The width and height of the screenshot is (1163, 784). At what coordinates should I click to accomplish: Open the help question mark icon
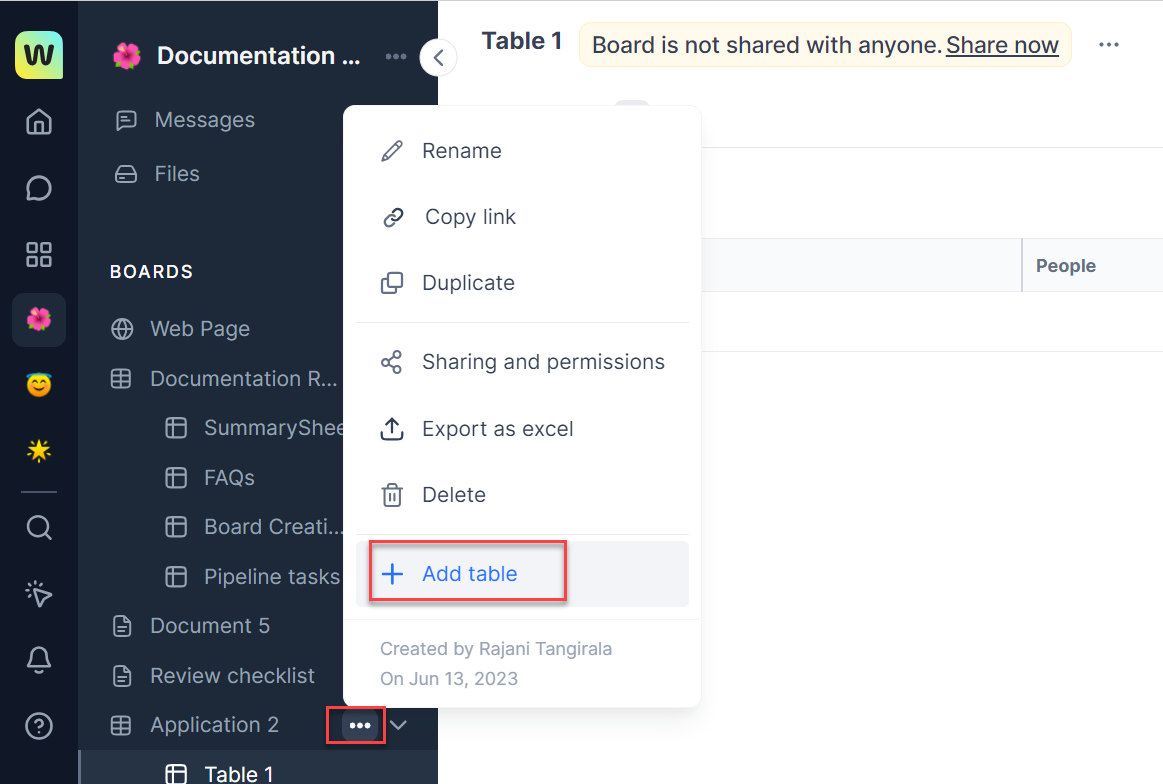coord(39,725)
